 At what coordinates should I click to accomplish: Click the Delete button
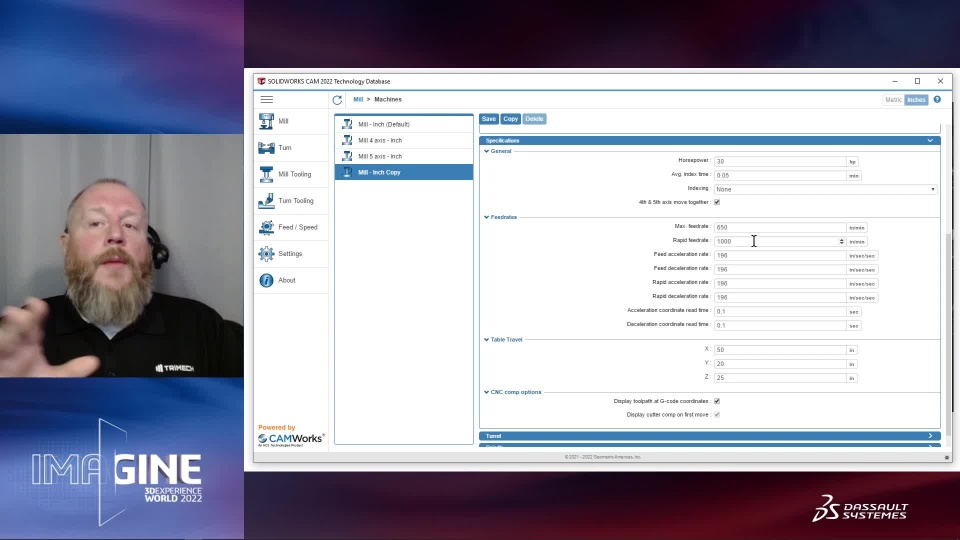[x=534, y=119]
